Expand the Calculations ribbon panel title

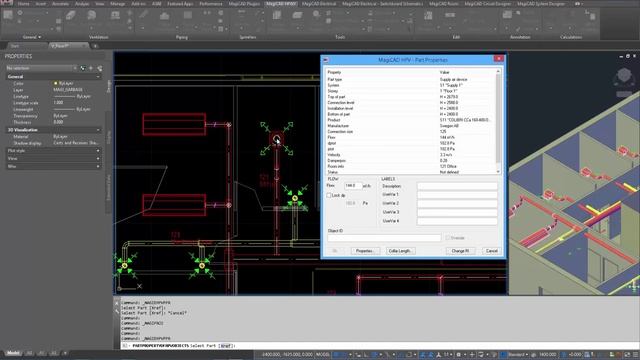(571, 37)
